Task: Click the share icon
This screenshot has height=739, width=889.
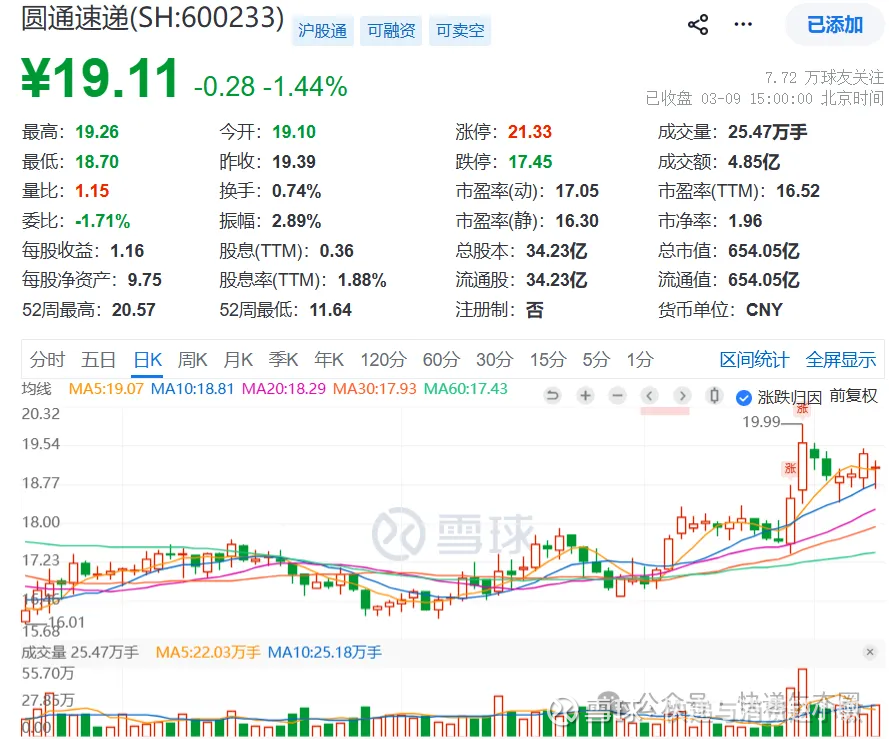Action: pos(698,24)
